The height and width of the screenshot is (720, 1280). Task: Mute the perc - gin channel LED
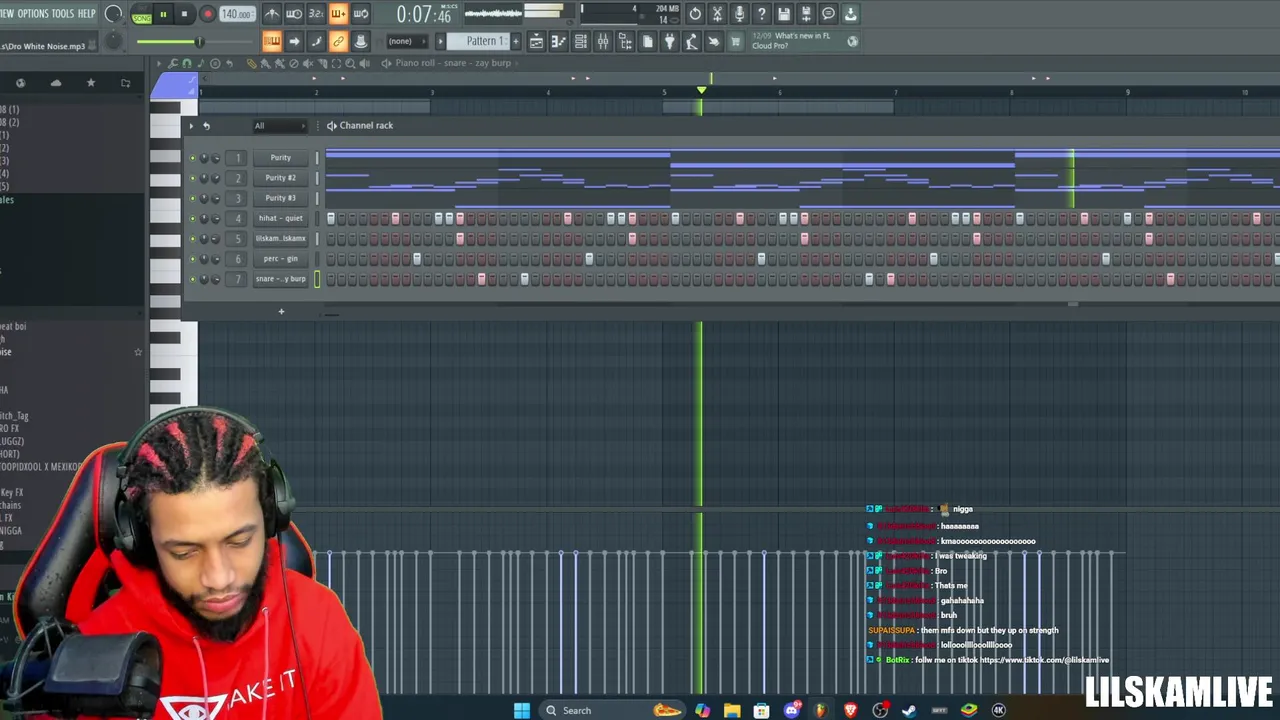tap(193, 259)
